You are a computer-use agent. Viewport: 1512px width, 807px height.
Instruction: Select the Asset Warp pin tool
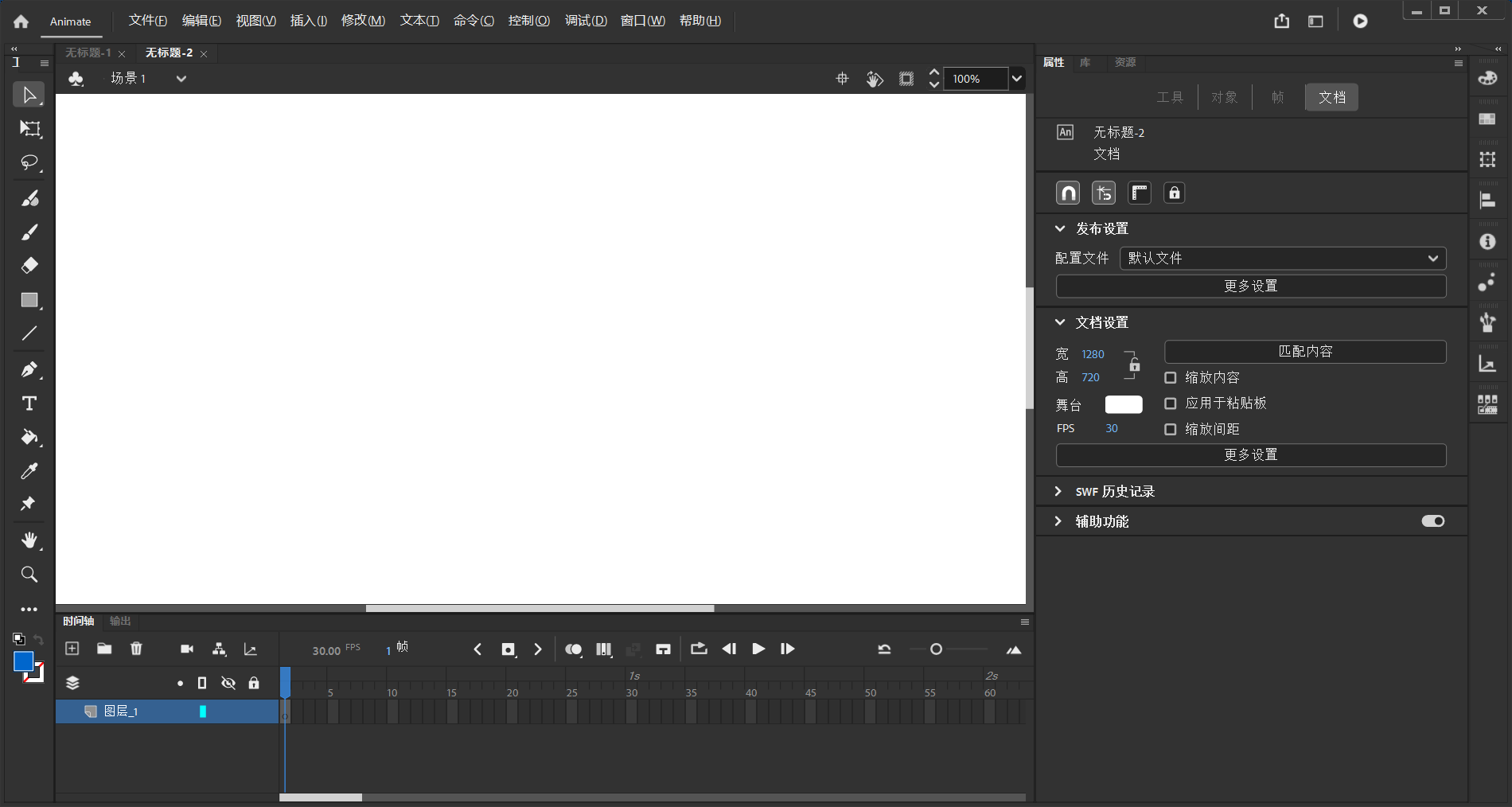(28, 504)
